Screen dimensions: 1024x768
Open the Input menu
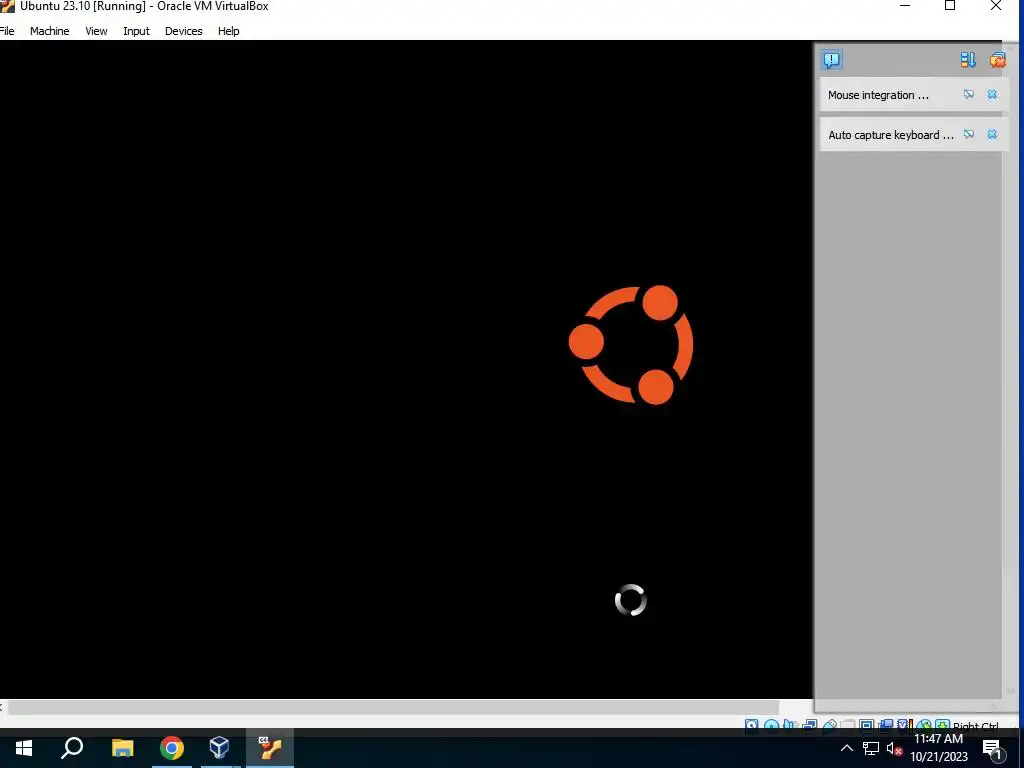point(136,31)
